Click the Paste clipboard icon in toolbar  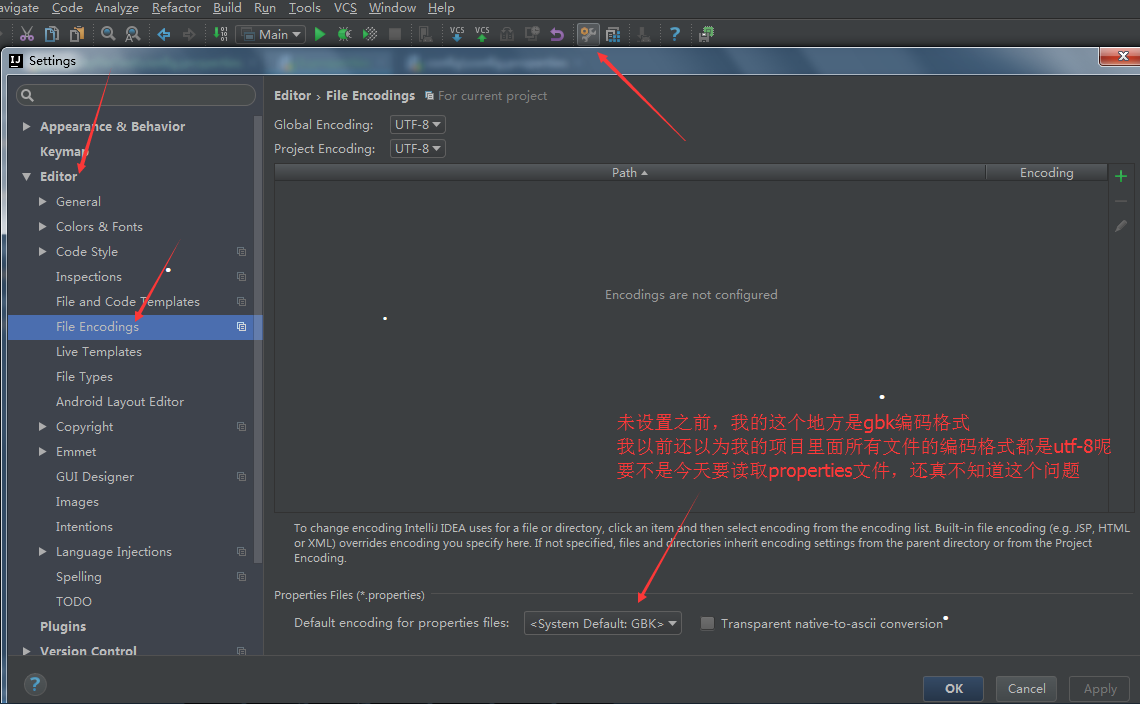(x=76, y=34)
